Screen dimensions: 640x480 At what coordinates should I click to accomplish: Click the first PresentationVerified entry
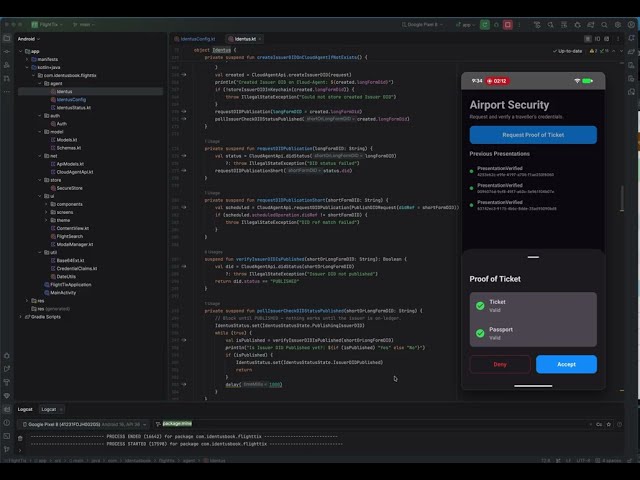point(533,171)
